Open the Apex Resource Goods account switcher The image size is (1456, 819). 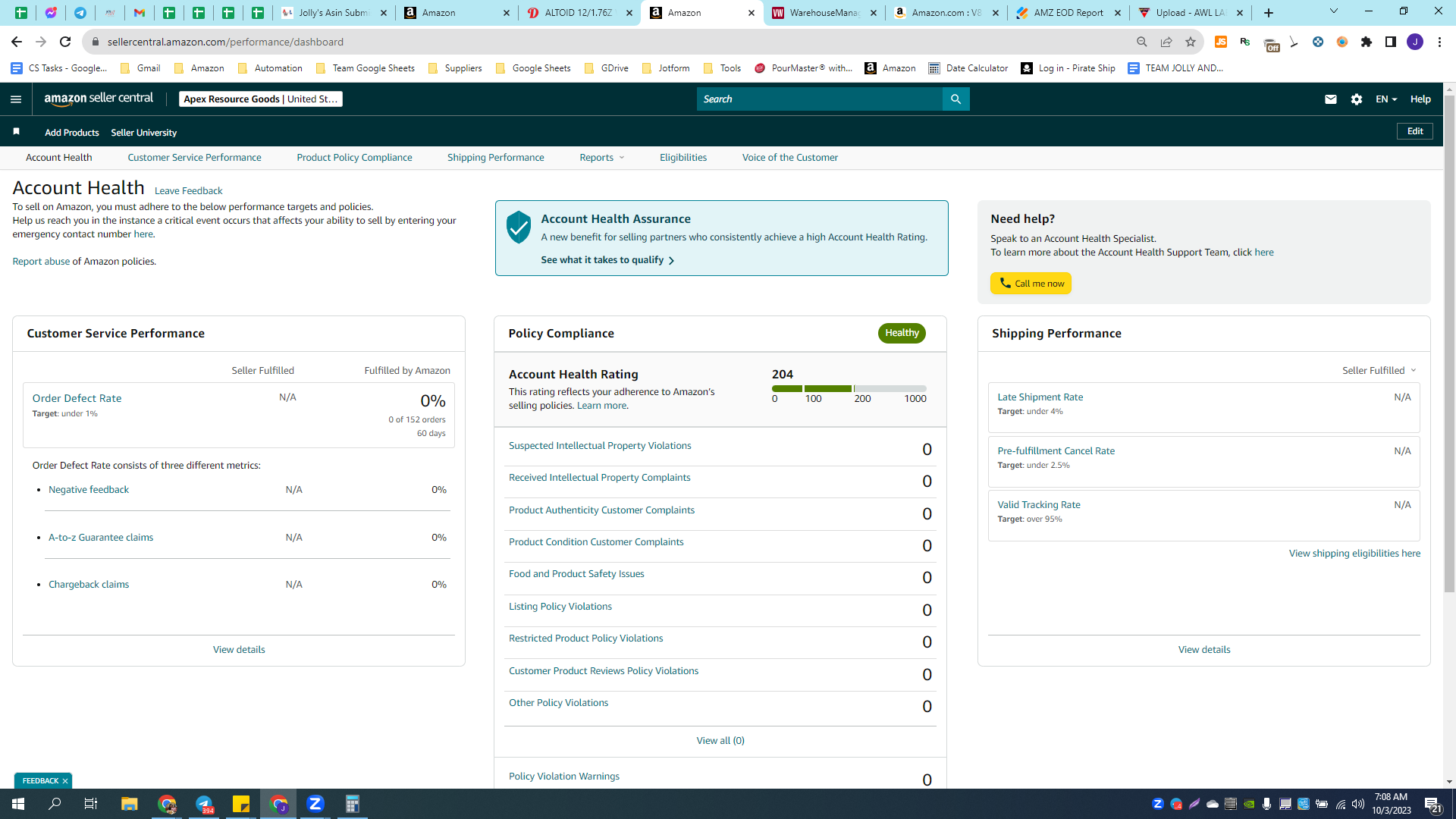261,99
